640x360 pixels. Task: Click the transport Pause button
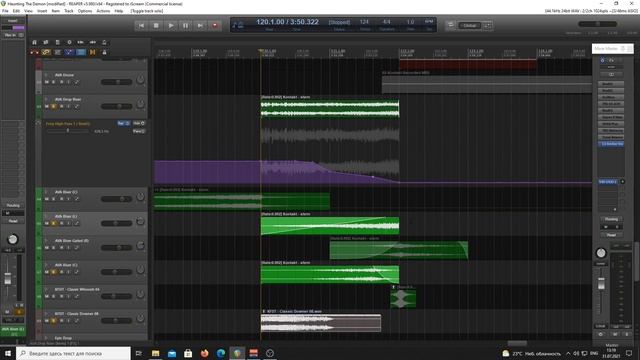185,25
